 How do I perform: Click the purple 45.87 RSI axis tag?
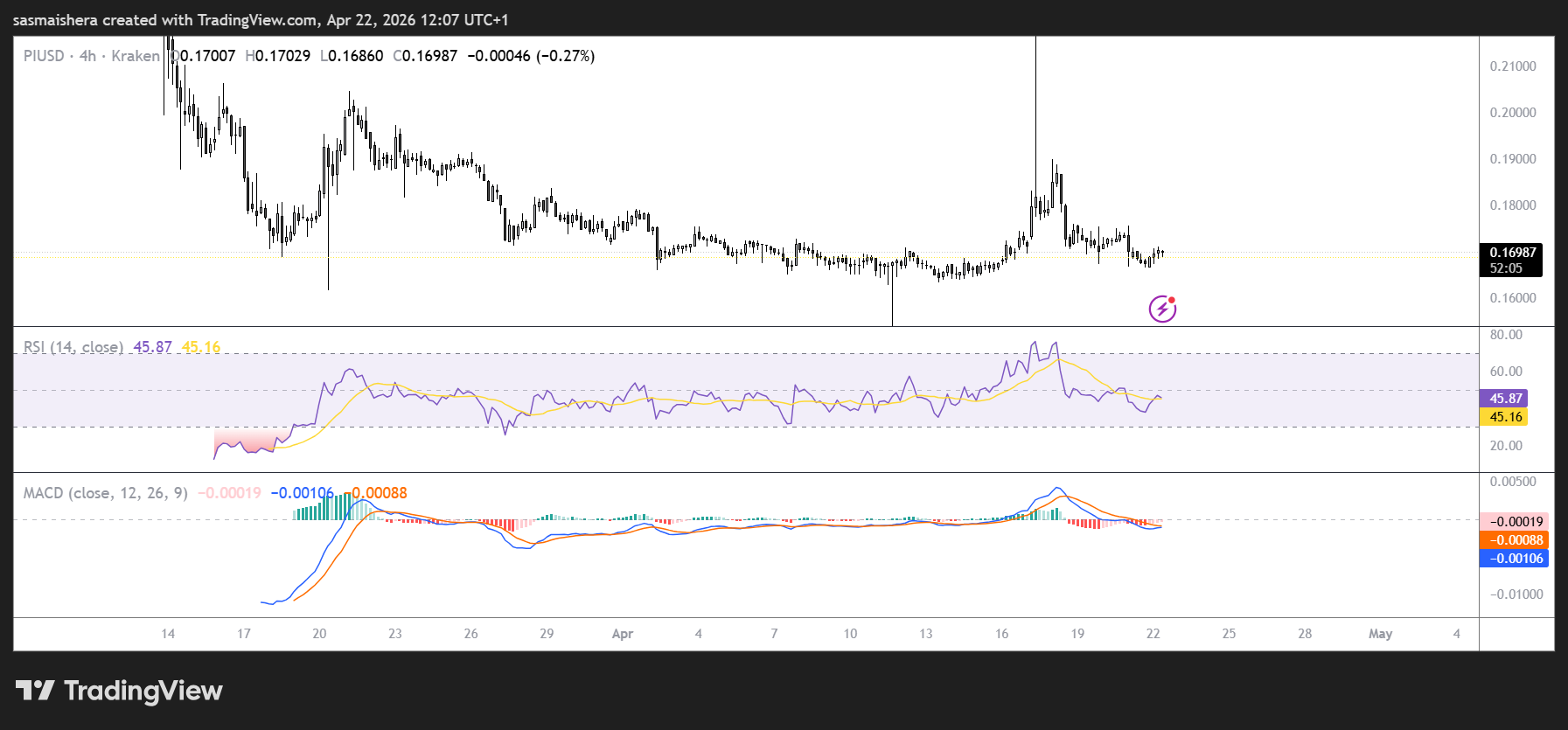1503,399
